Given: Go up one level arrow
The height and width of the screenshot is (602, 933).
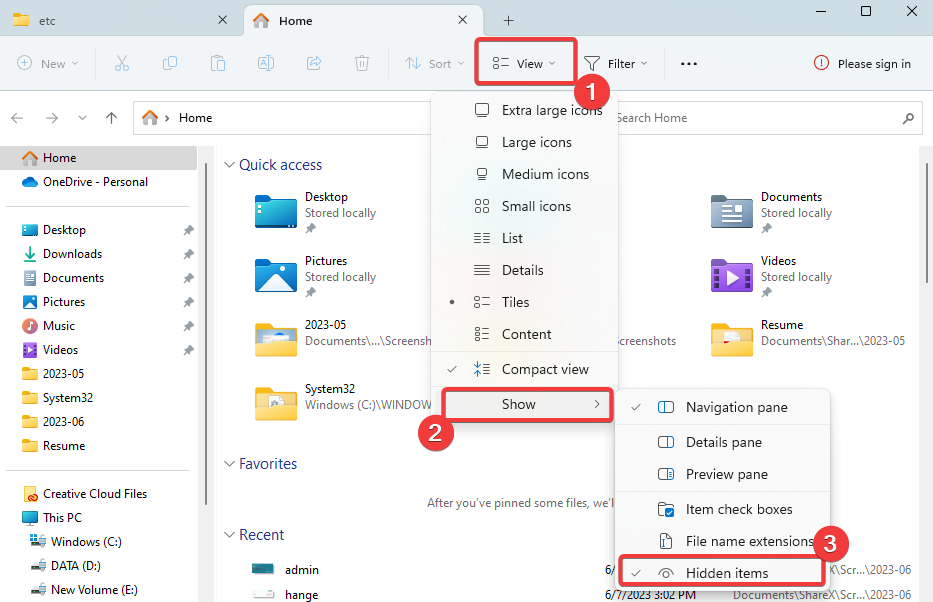Looking at the screenshot, I should [x=111, y=118].
